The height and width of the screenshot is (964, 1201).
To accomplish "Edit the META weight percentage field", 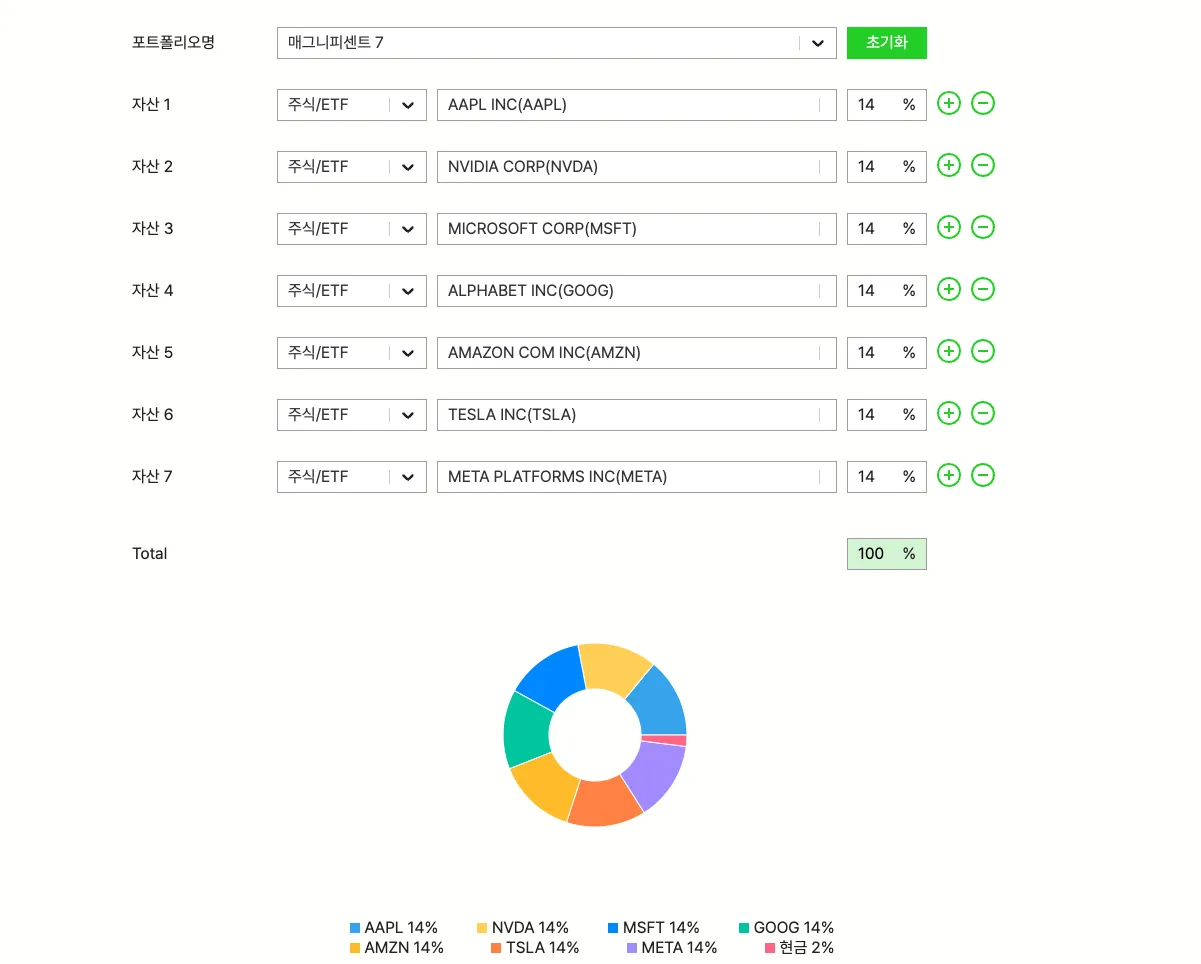I will 887,477.
